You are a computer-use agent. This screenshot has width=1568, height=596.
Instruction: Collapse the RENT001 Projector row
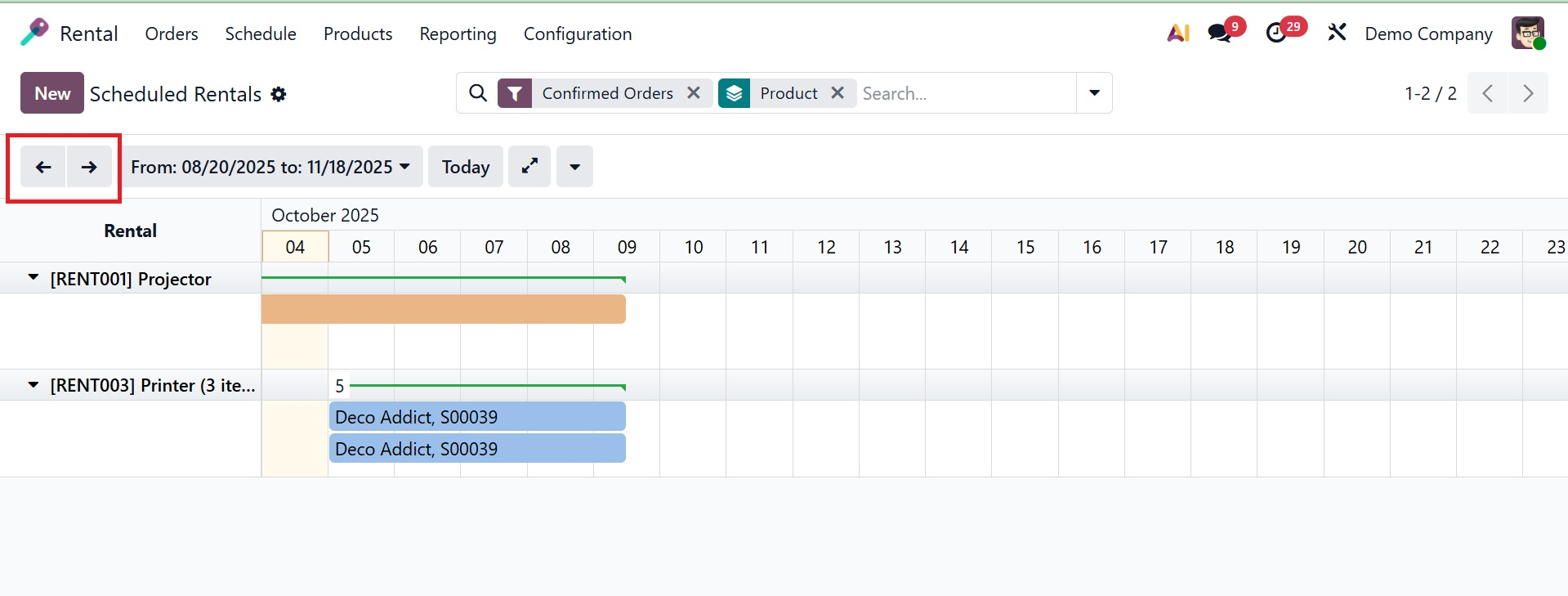(34, 278)
